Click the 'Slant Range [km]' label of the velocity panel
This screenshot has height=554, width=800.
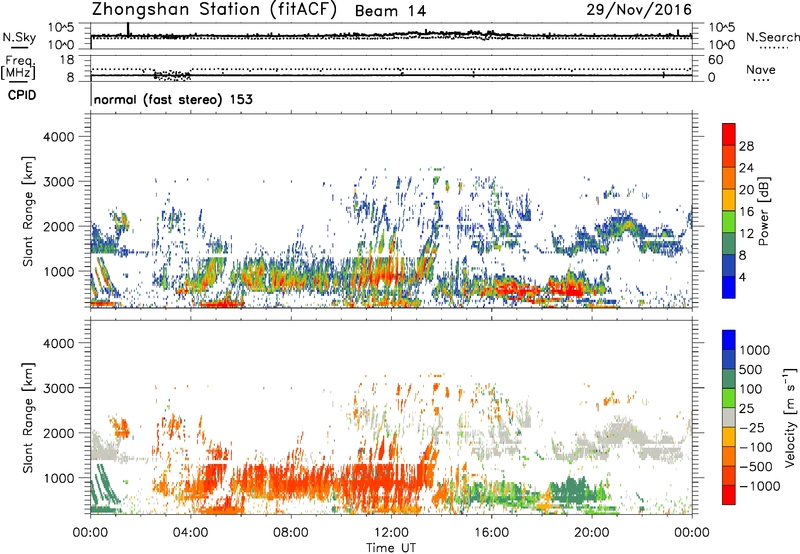click(28, 418)
